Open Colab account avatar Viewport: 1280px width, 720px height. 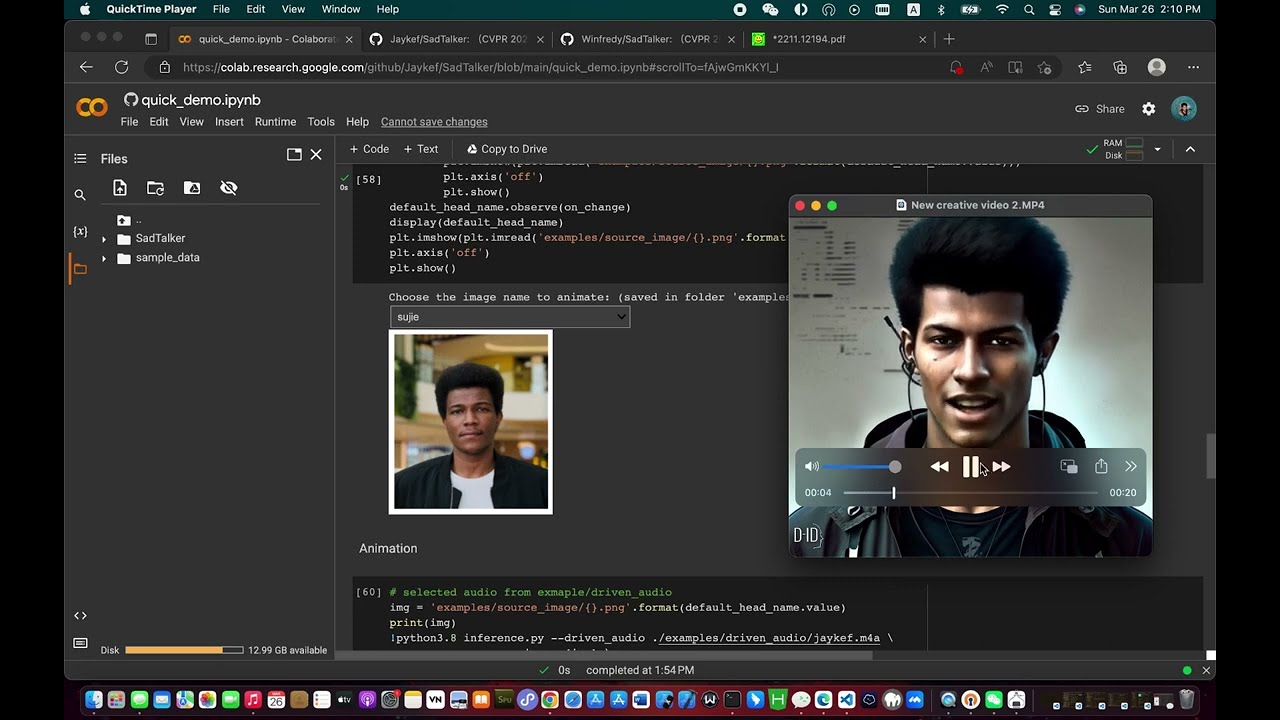[x=1184, y=109]
